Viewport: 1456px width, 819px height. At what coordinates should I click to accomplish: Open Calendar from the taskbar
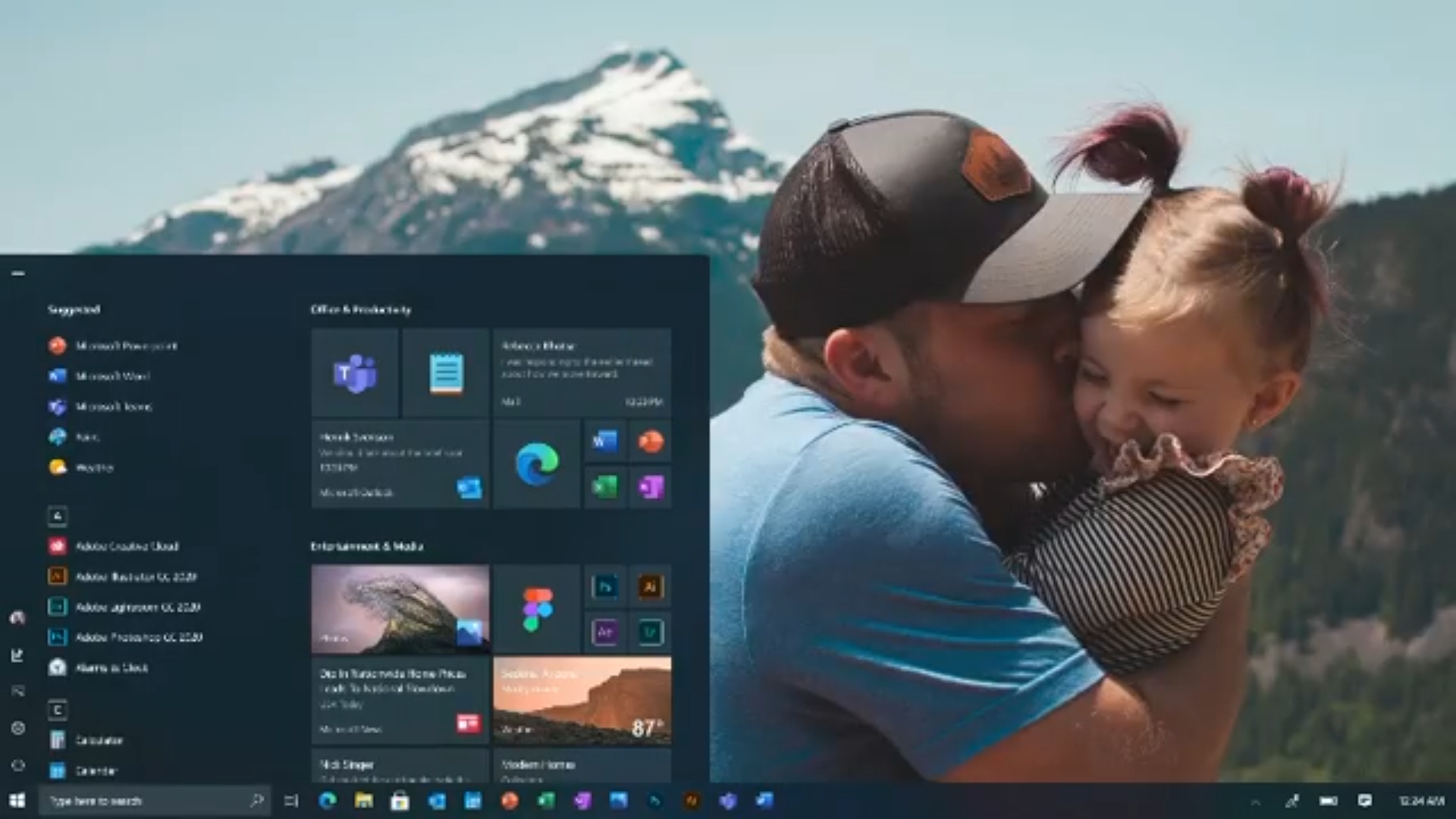[x=472, y=801]
